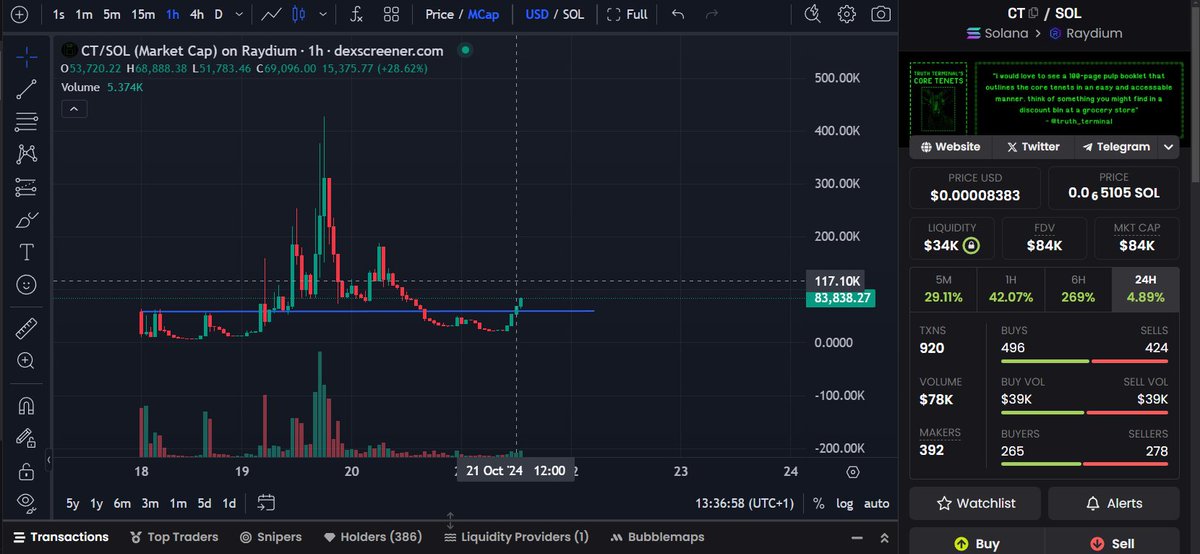Open the Transactions tab
This screenshot has height=554, width=1200.
[x=61, y=537]
